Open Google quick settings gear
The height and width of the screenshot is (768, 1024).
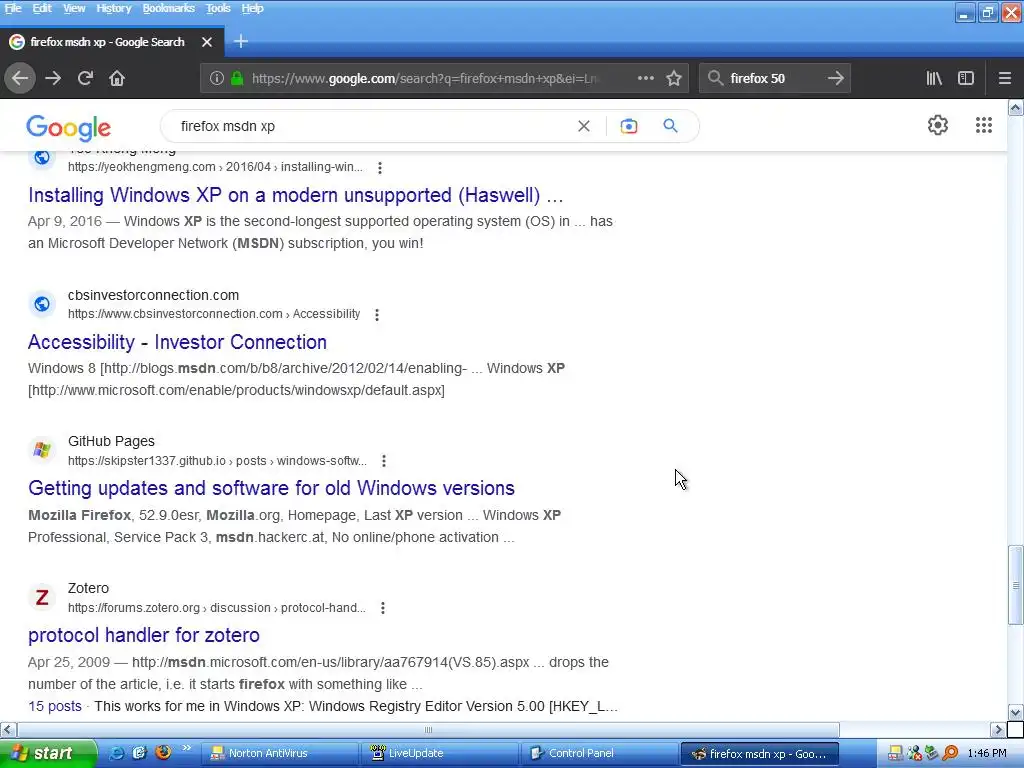(x=938, y=125)
